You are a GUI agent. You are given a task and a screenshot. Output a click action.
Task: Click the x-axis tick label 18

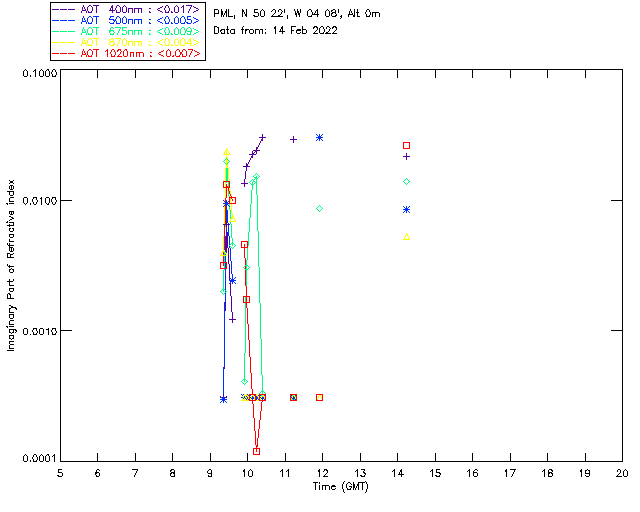tap(547, 473)
